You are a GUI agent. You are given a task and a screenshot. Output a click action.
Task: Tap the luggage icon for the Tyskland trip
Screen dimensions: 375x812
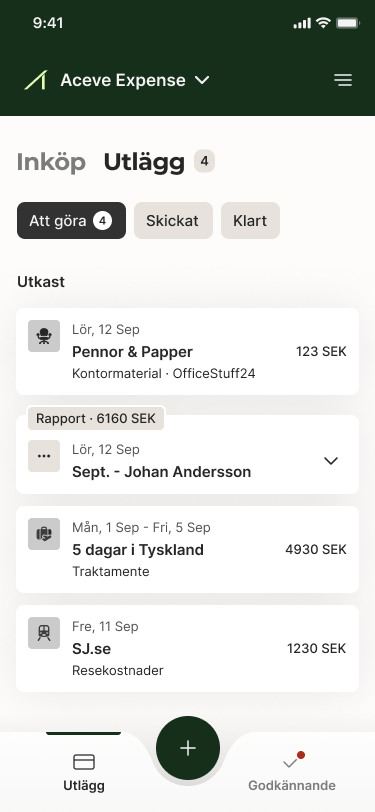pos(44,534)
